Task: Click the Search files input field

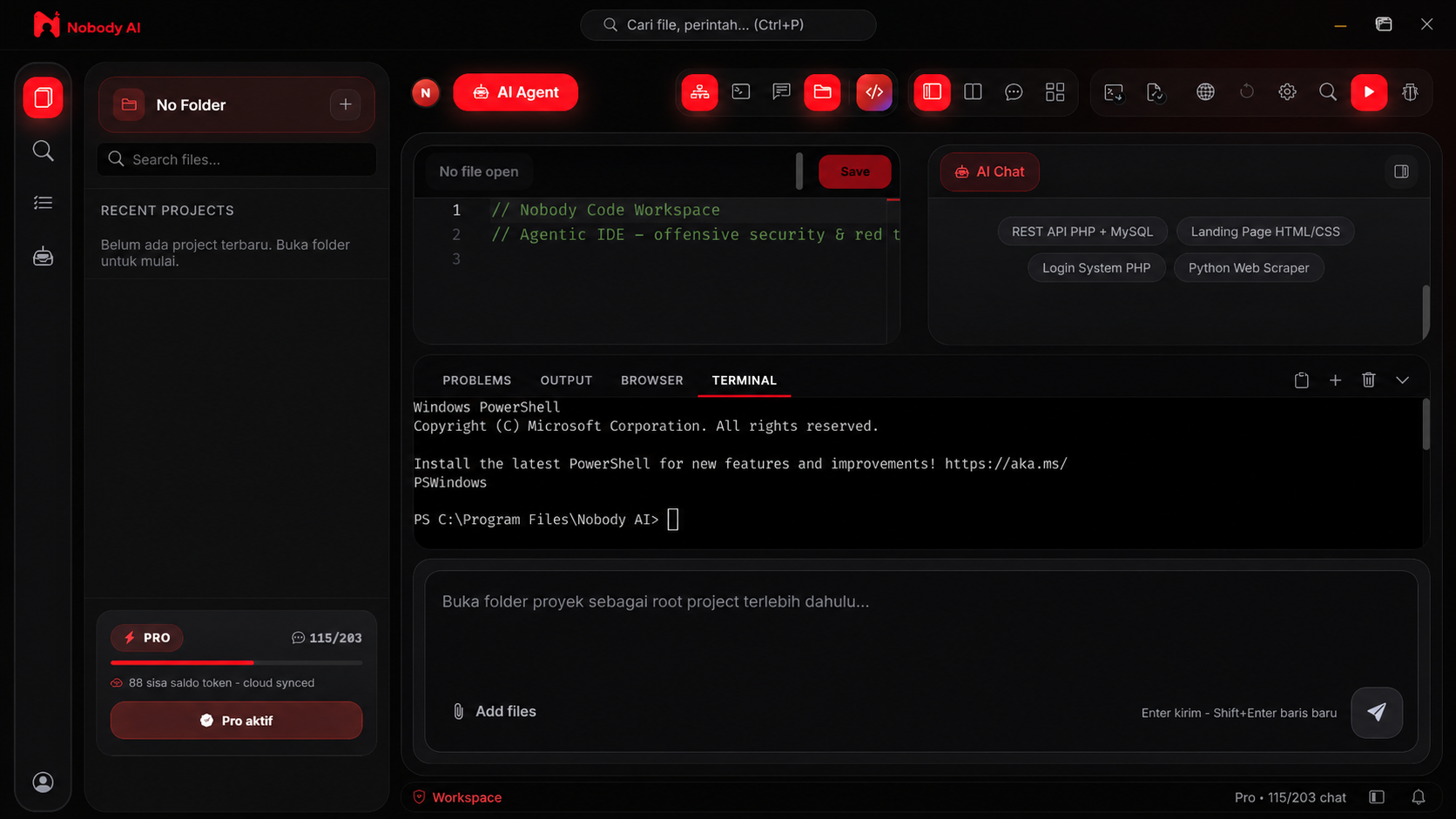Action: [237, 159]
